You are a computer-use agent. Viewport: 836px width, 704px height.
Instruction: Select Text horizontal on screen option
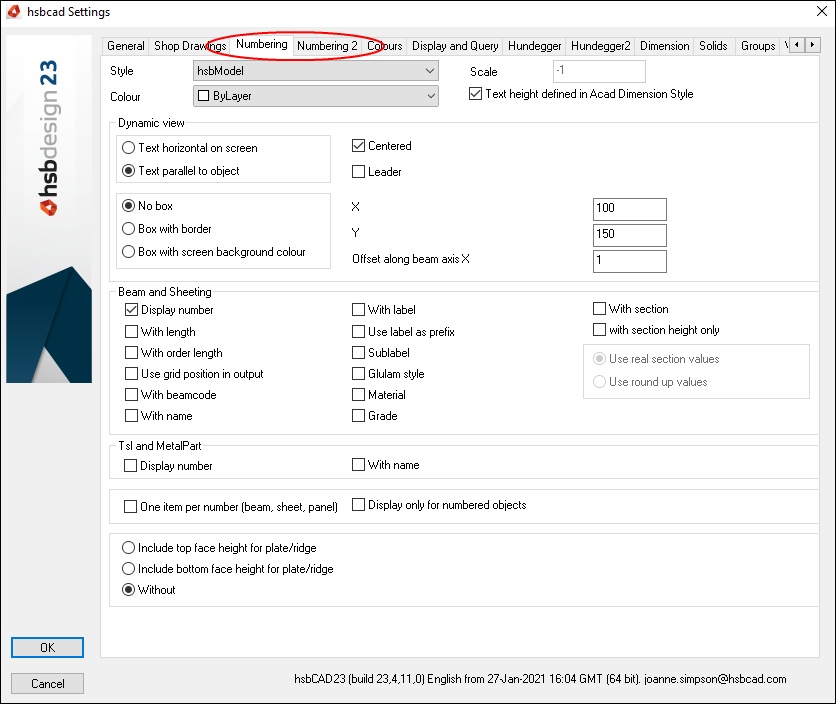189,148
